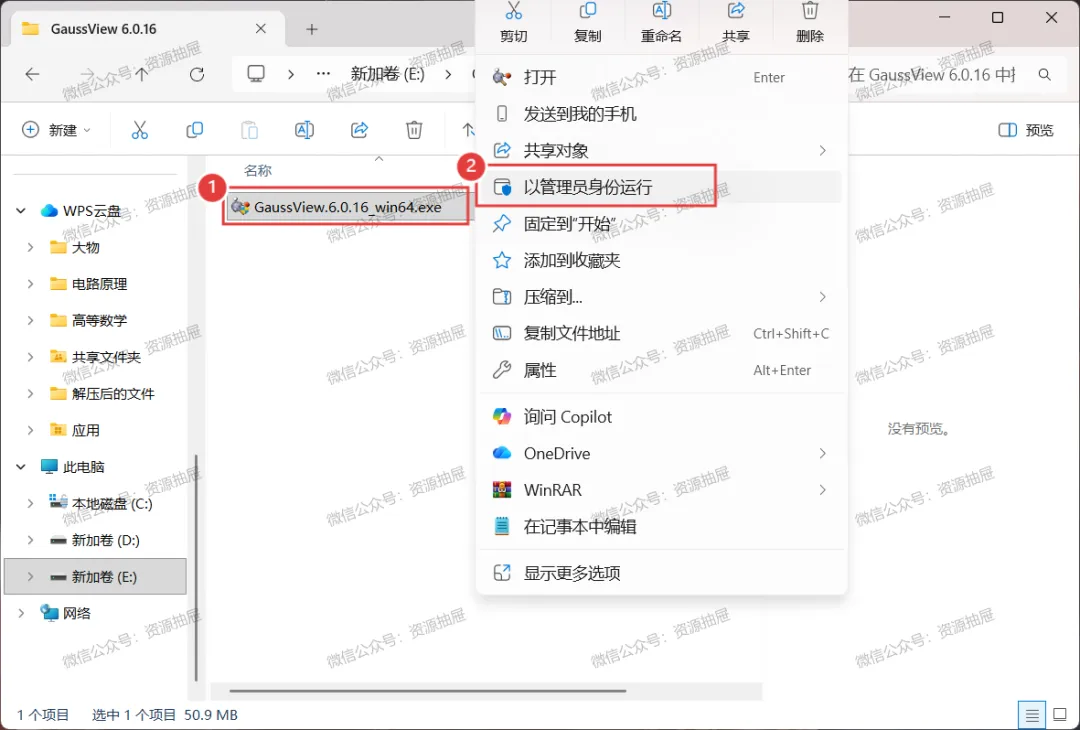Expand 应用 folder chevron
1080x730 pixels.
[x=30, y=430]
